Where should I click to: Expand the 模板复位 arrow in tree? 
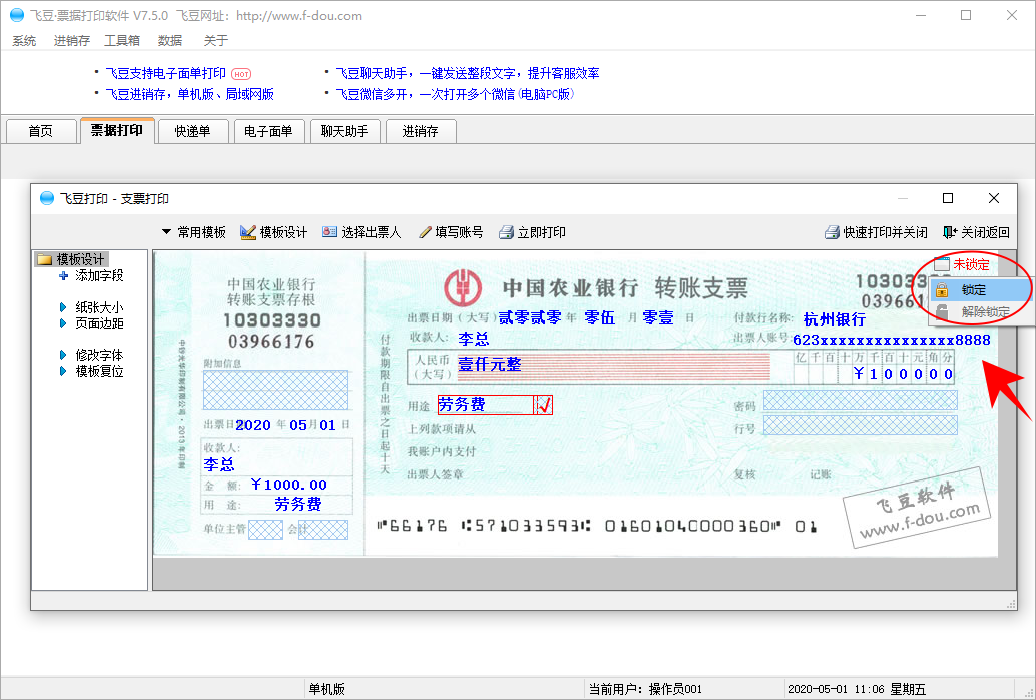(x=63, y=371)
